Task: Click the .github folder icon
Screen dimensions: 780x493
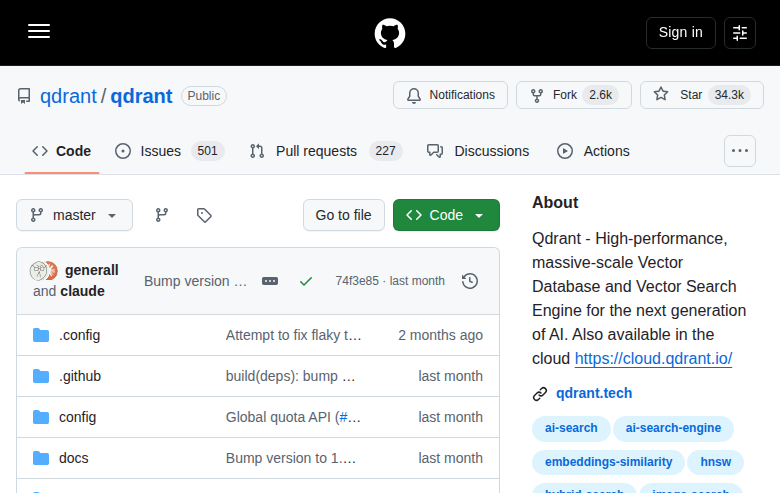Action: coord(41,376)
